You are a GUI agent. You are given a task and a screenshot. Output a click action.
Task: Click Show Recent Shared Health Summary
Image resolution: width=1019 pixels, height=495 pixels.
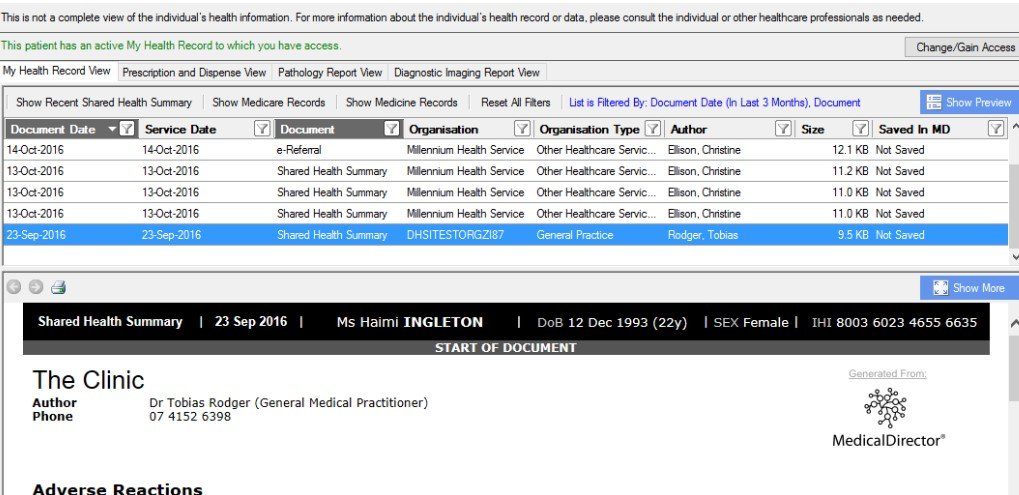[x=103, y=103]
